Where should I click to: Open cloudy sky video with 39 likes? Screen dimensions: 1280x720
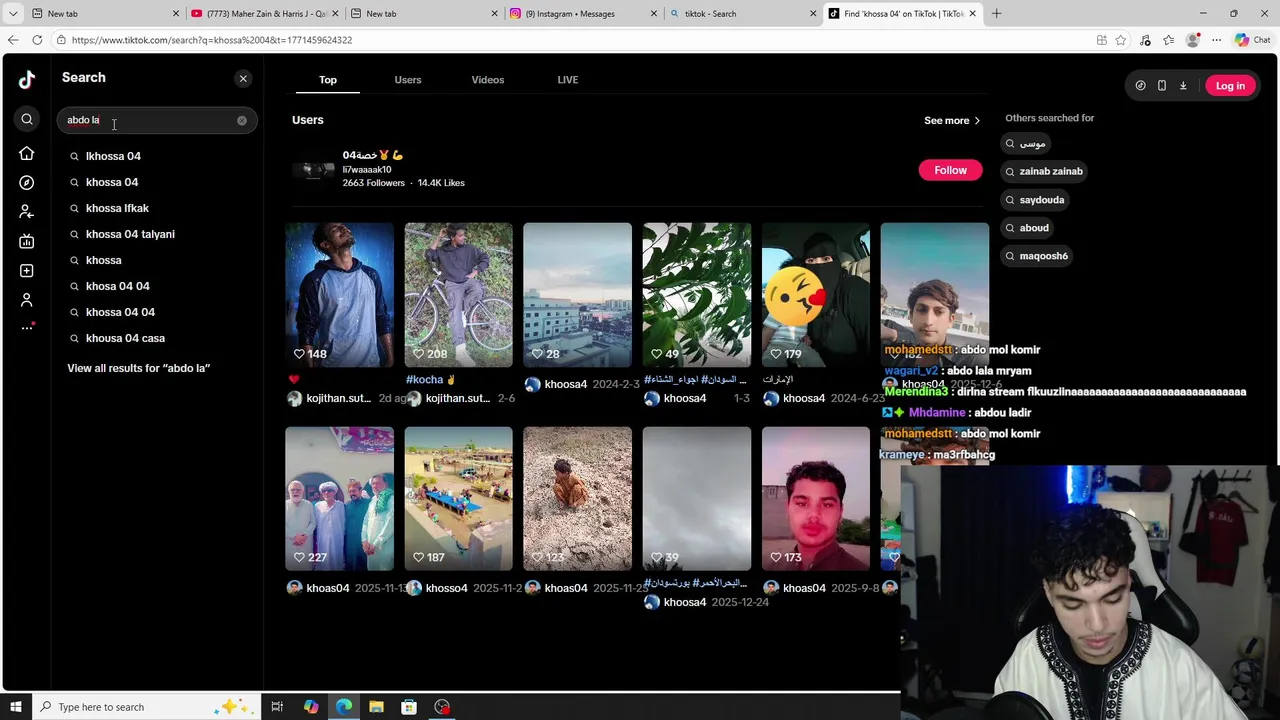(696, 499)
